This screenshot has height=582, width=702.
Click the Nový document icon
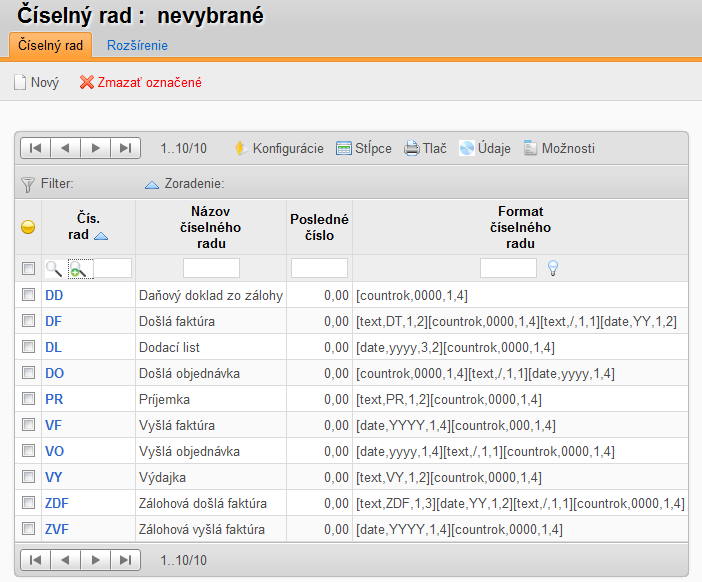pyautogui.click(x=20, y=82)
